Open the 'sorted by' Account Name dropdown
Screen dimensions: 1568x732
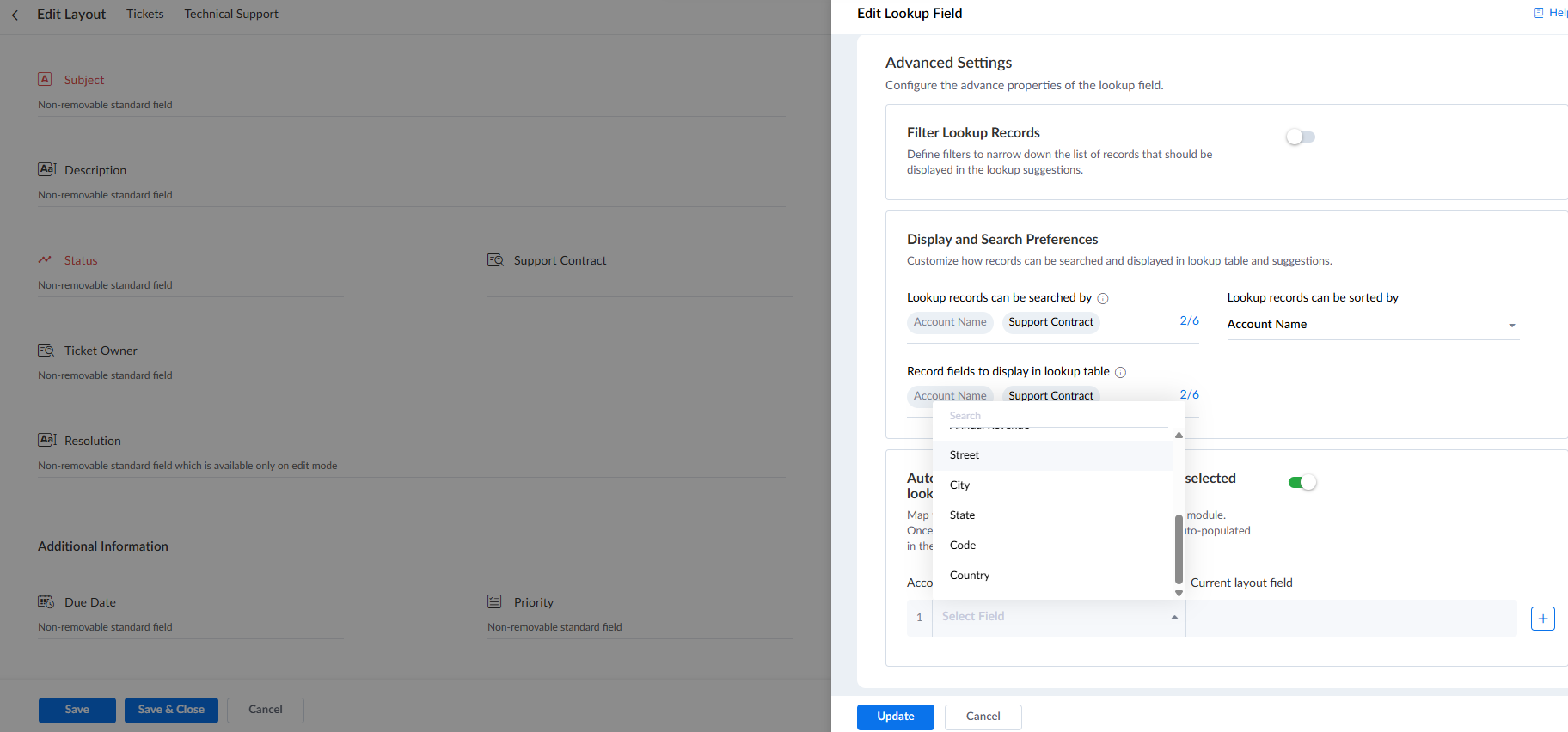pos(1372,325)
